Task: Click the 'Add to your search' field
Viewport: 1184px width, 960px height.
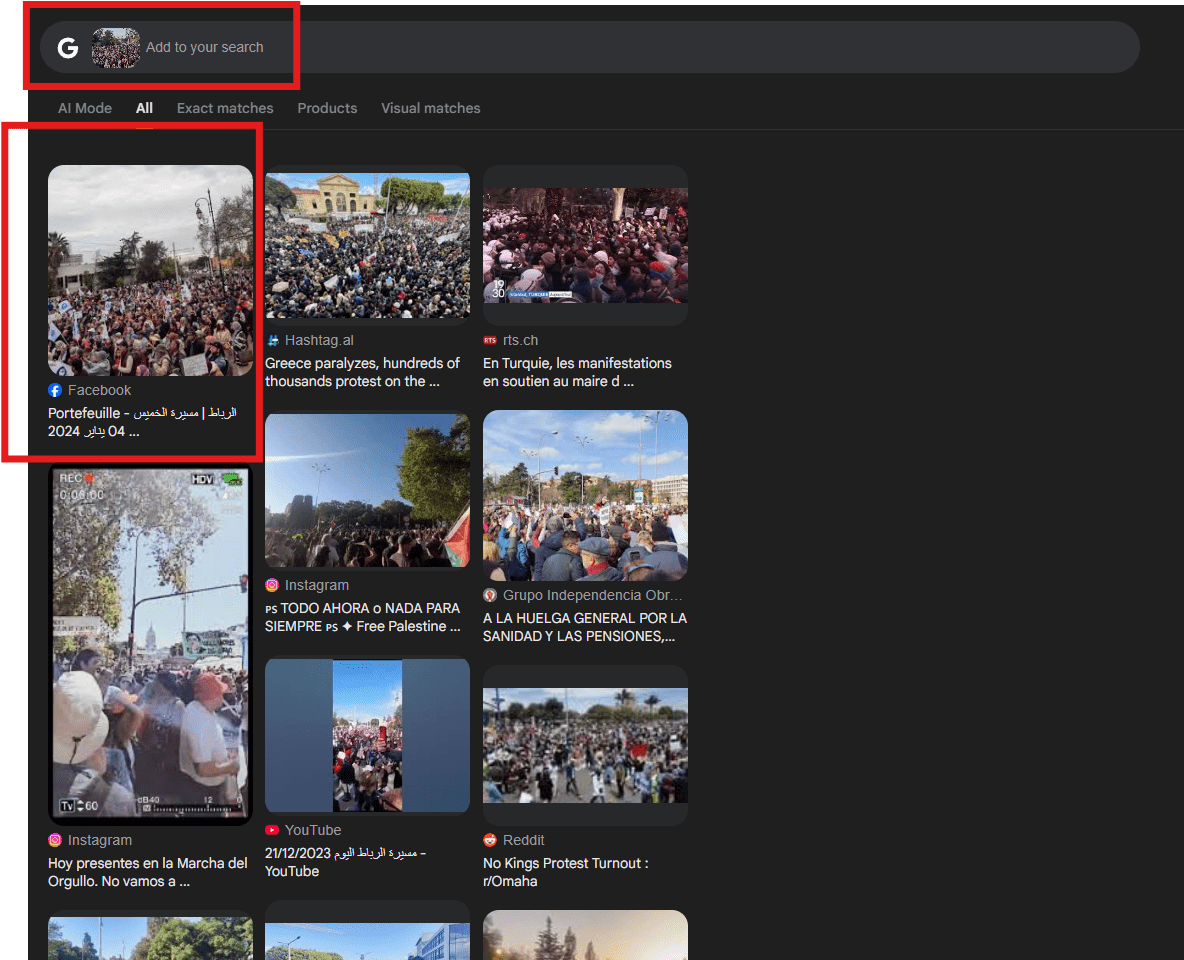Action: click(205, 48)
